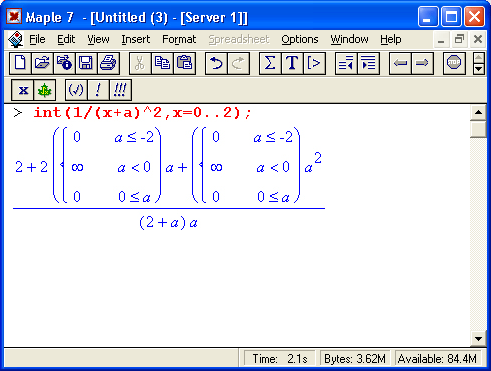Undo the last operation with arrow icon
Image resolution: width=491 pixels, height=371 pixels.
pyautogui.click(x=216, y=63)
